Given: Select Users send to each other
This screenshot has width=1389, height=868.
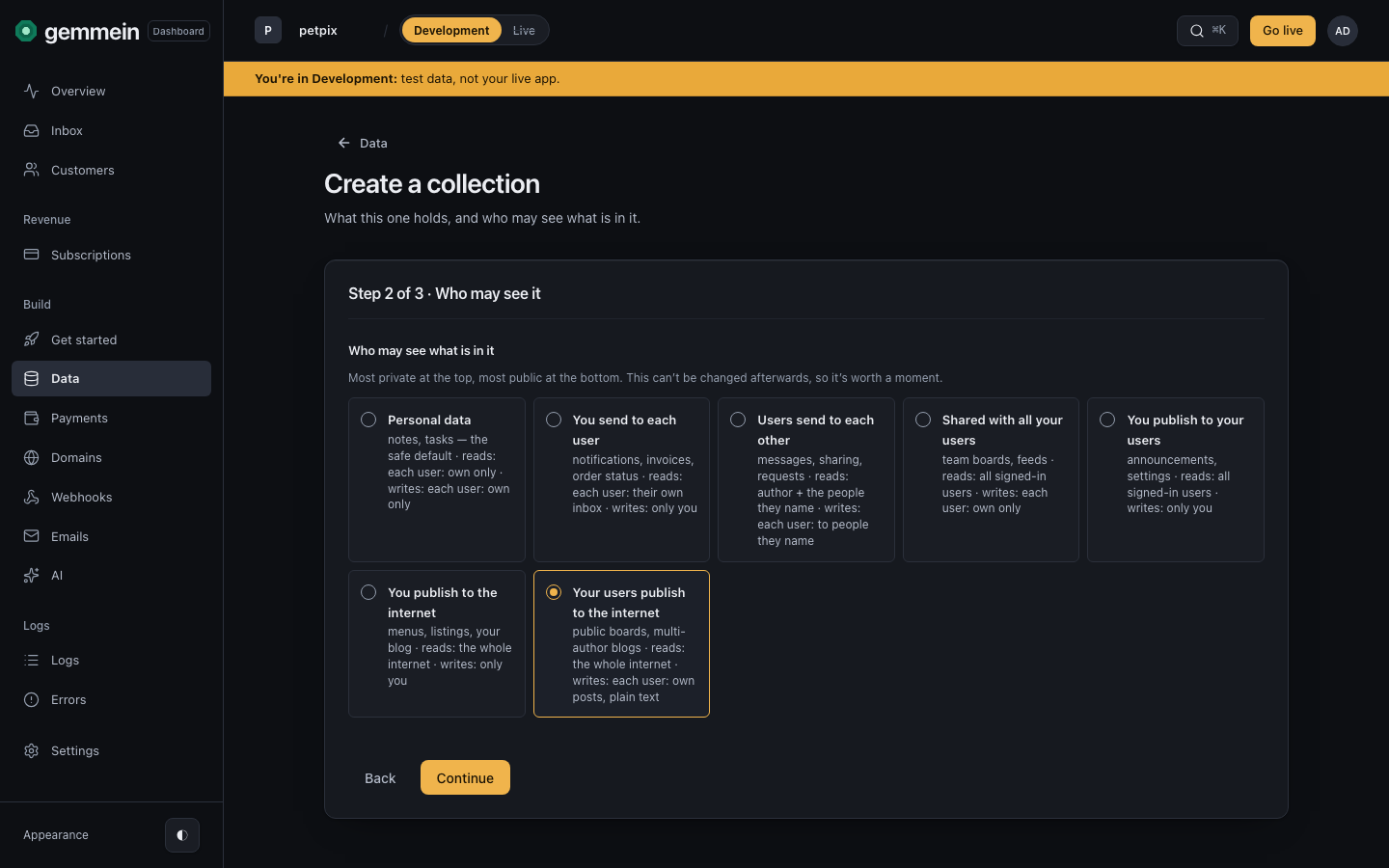Looking at the screenshot, I should point(806,479).
